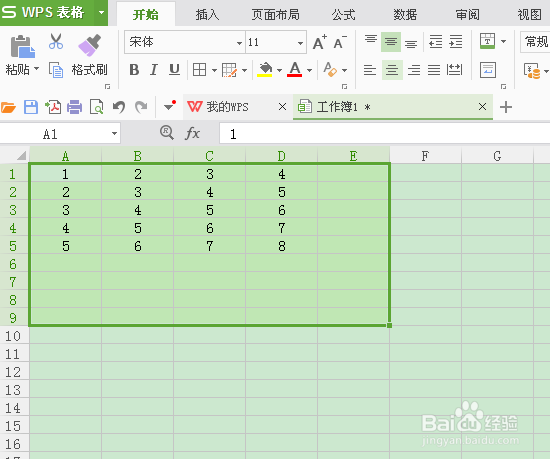
Task: Toggle align text right
Action: [x=414, y=70]
